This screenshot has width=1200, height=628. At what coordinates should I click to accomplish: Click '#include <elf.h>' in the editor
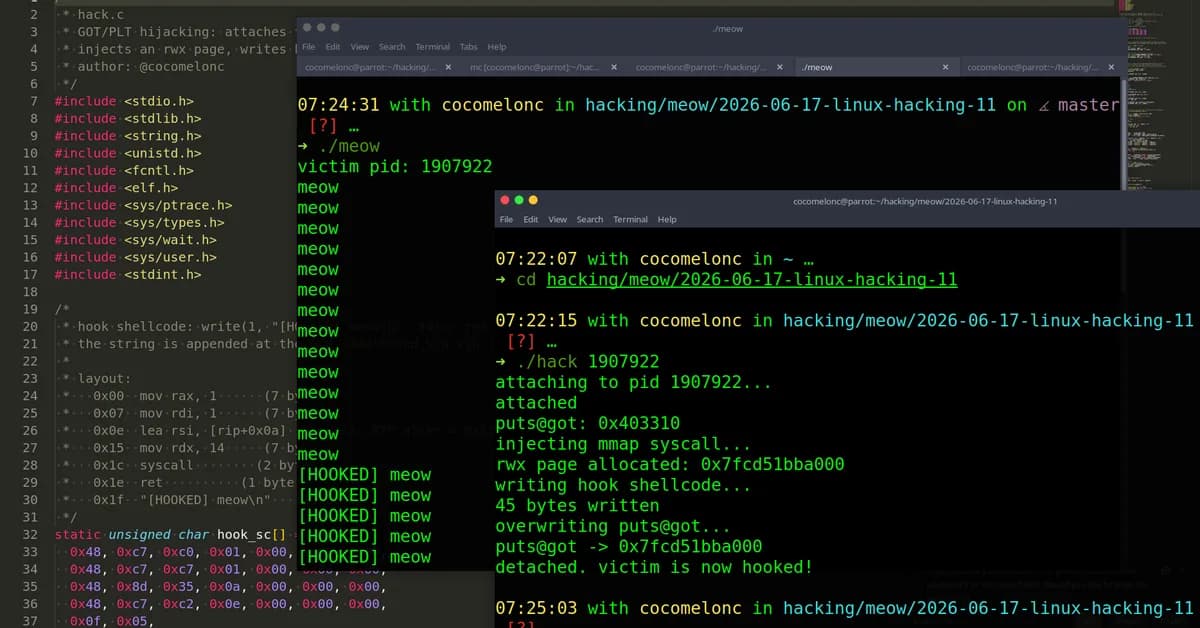117,187
